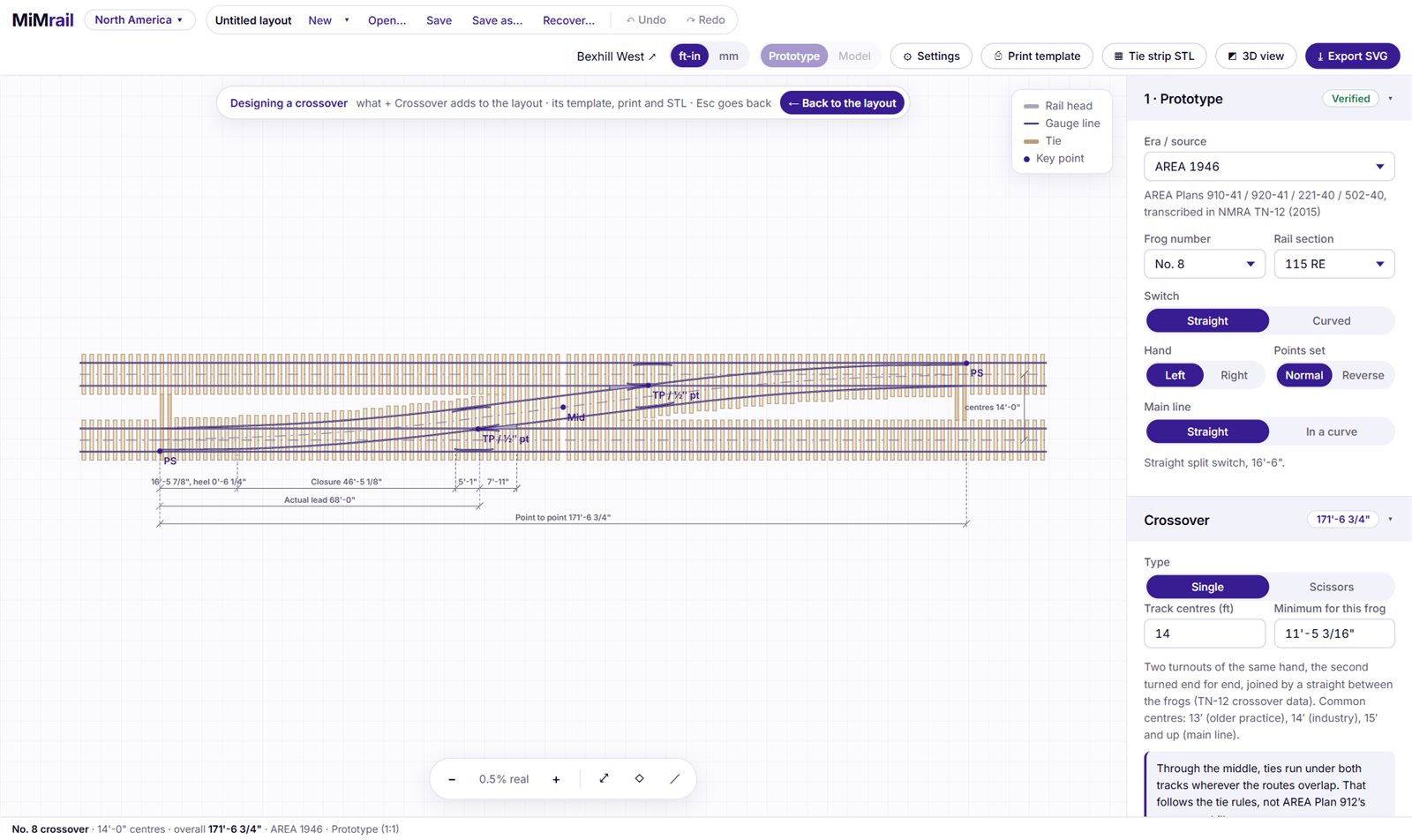The width and height of the screenshot is (1412, 840).
Task: Click the slash line tool icon
Action: tap(675, 778)
